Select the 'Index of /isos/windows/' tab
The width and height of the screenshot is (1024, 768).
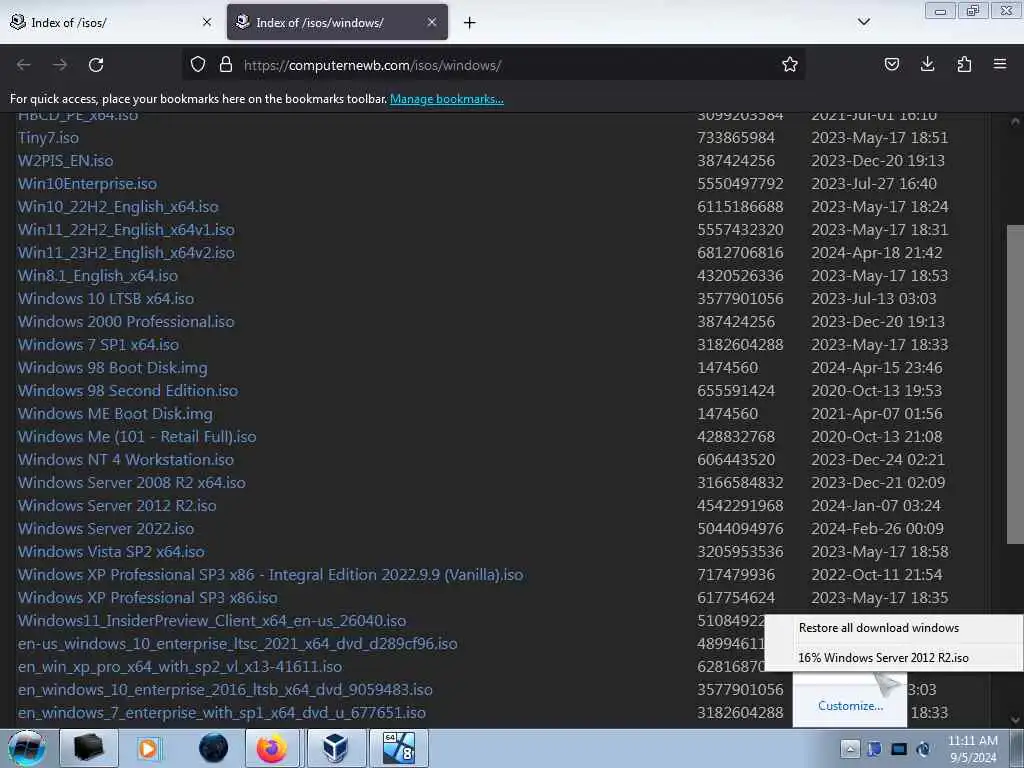337,22
